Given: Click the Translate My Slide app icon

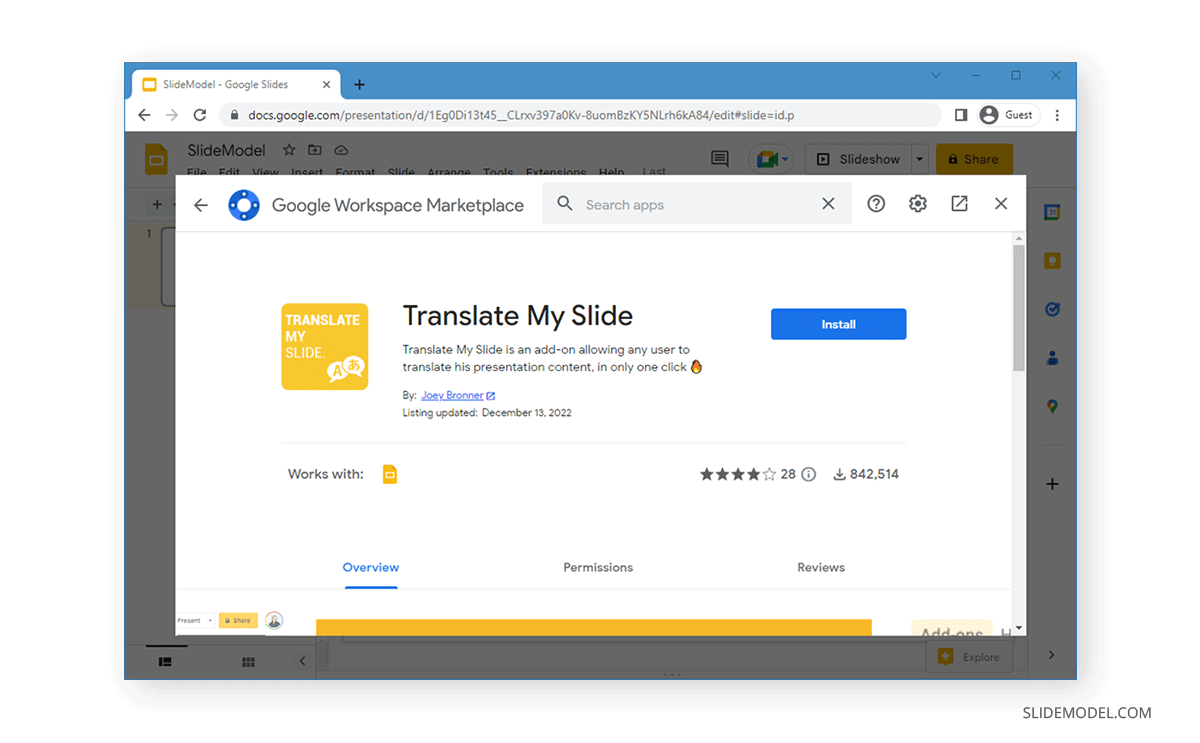Looking at the screenshot, I should (x=325, y=347).
